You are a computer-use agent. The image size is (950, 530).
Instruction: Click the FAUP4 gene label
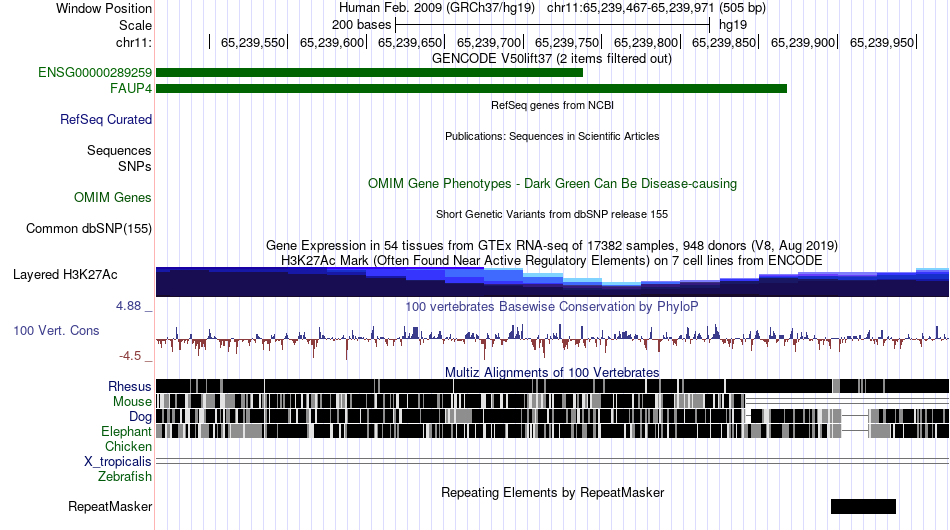click(x=131, y=88)
